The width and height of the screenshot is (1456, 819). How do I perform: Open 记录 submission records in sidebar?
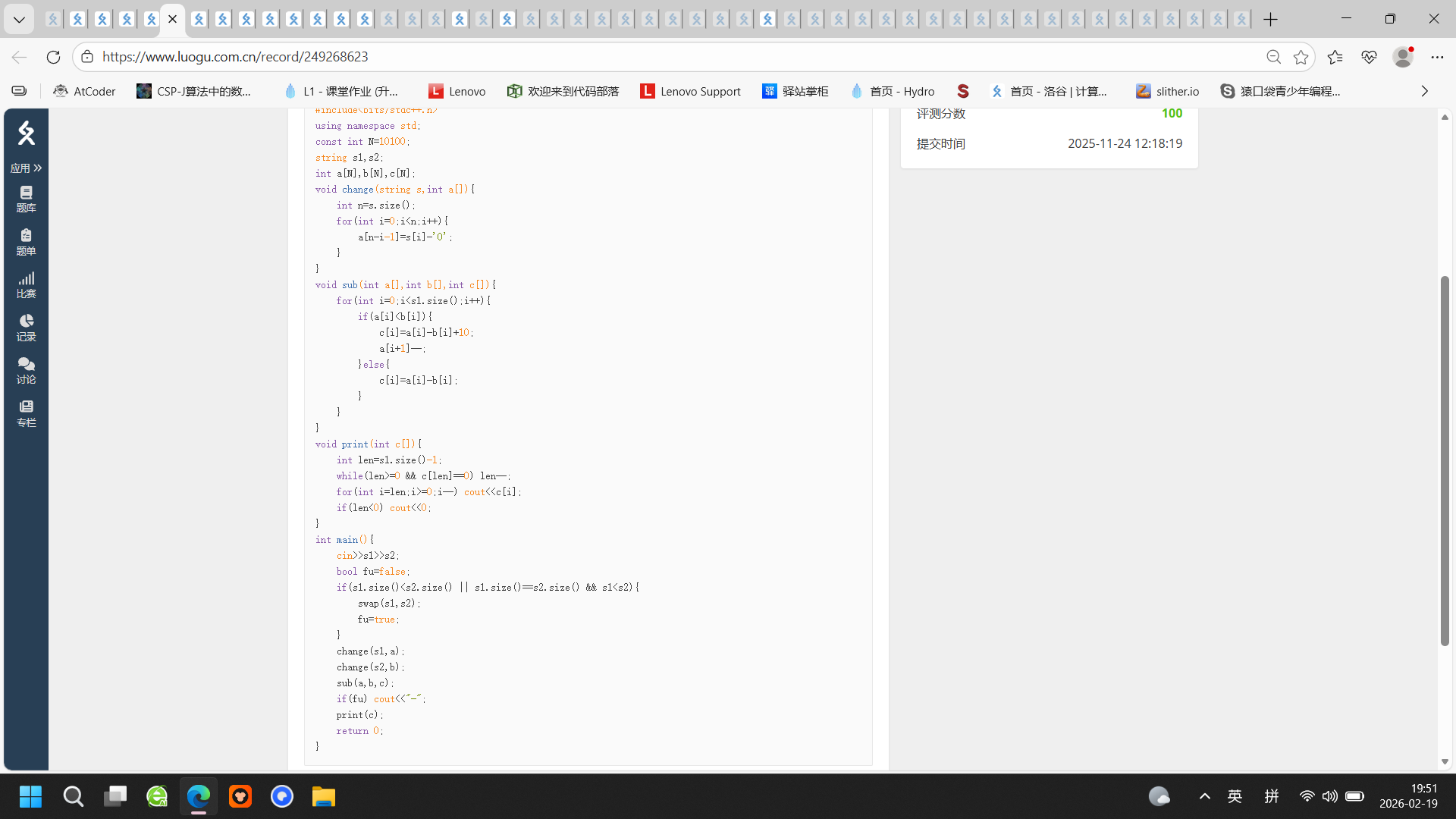point(26,328)
